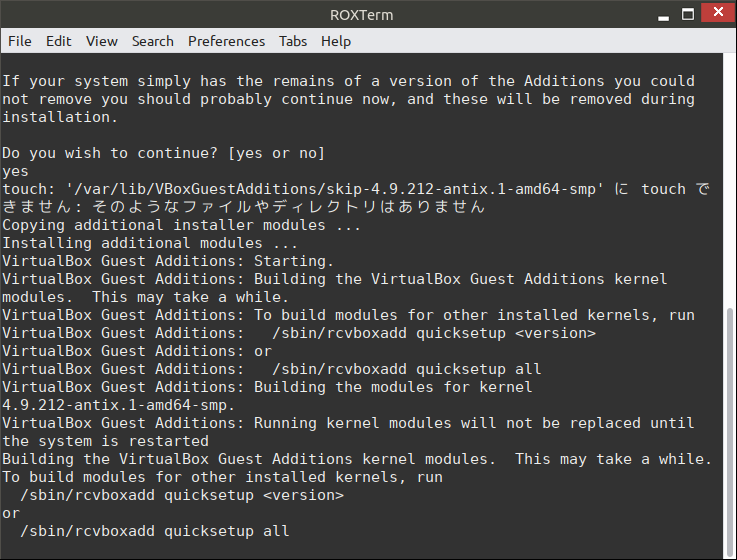The width and height of the screenshot is (737, 560).
Task: Click the last '/sbin/rcvboxadd quicksetup all' line
Action: click(x=155, y=531)
